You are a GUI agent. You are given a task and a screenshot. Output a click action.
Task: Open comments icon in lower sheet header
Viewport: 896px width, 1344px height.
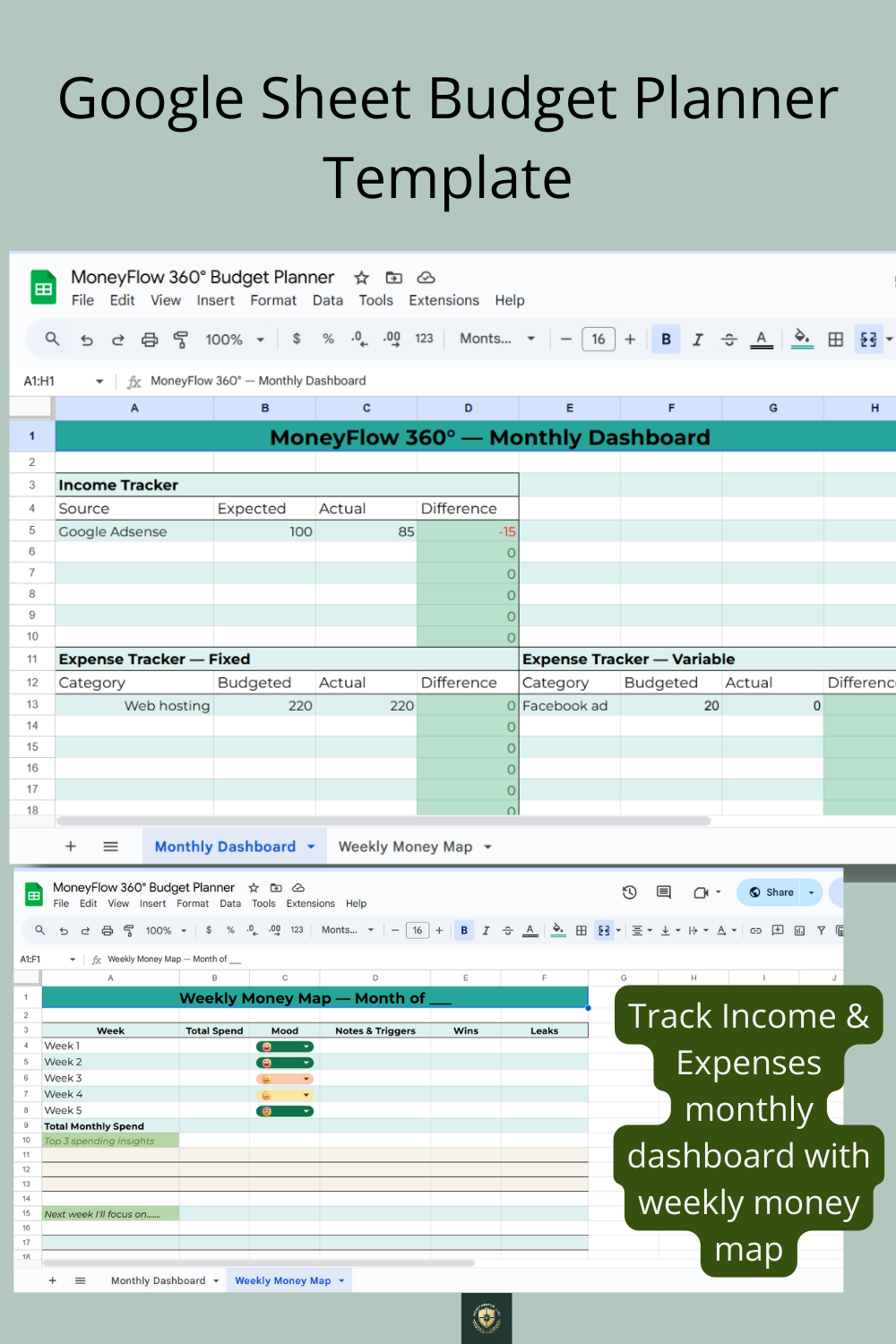pos(664,892)
